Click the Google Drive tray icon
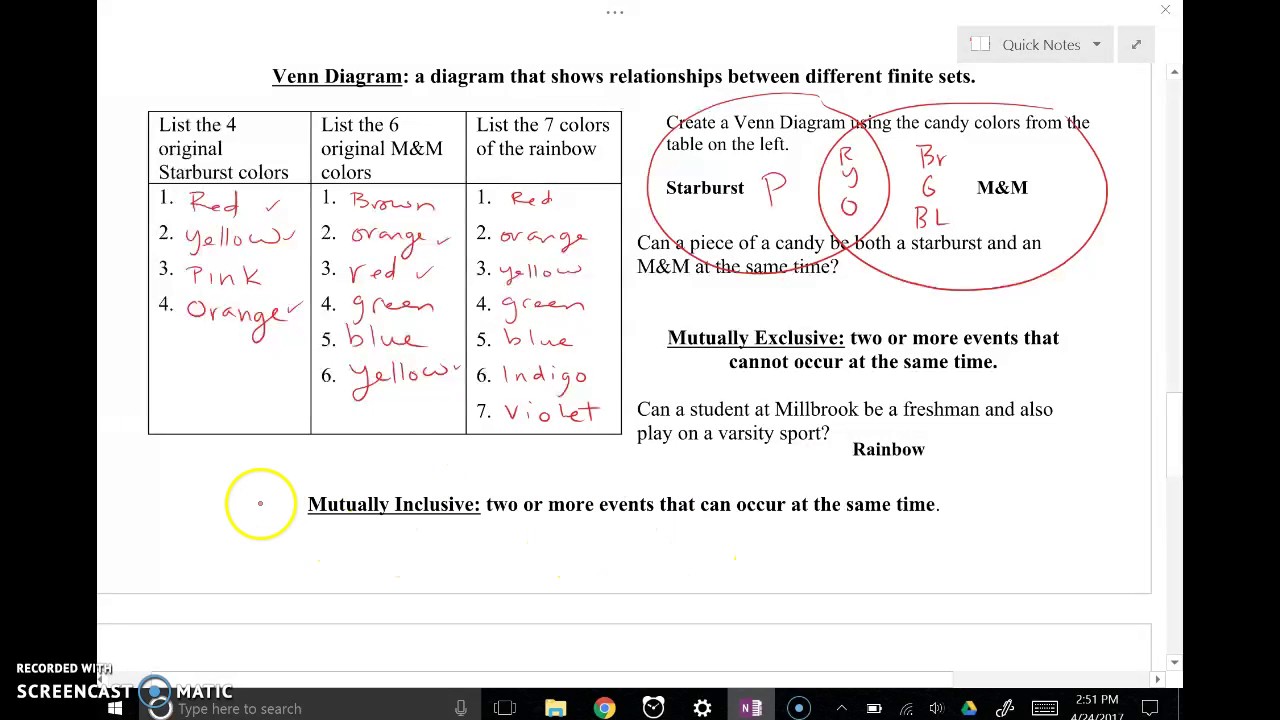The height and width of the screenshot is (720, 1280). coord(968,708)
